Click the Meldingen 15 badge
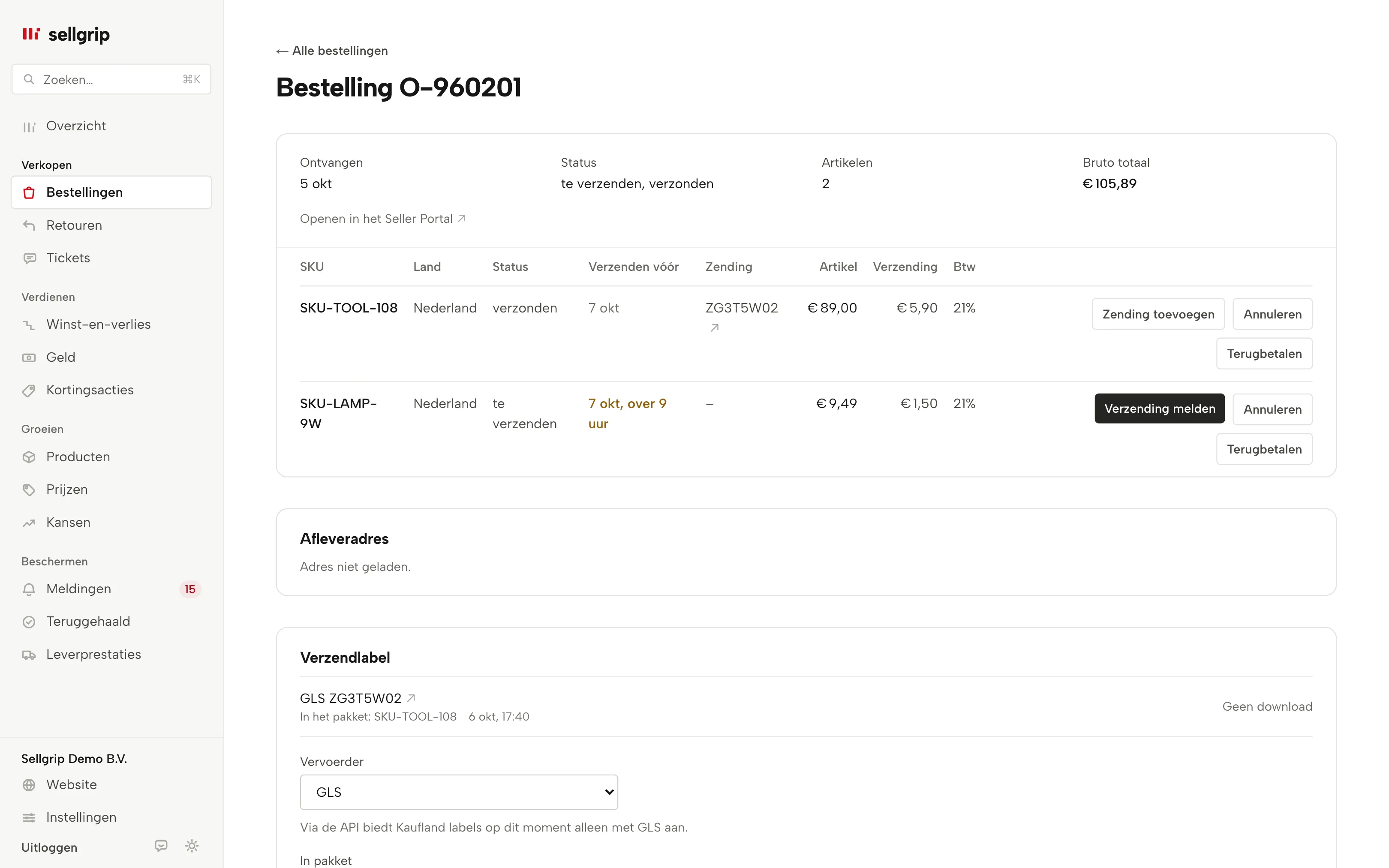 point(190,589)
